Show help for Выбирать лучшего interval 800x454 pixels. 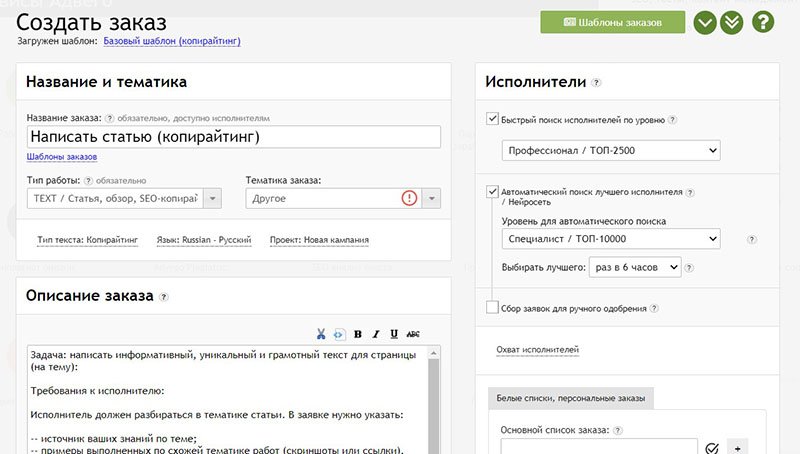(x=689, y=268)
